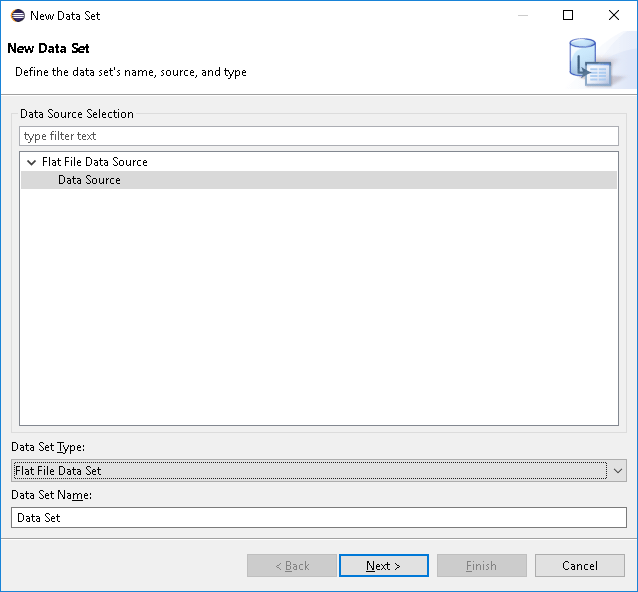Minimize the New Data Set dialog
This screenshot has width=638, height=592.
coord(523,16)
